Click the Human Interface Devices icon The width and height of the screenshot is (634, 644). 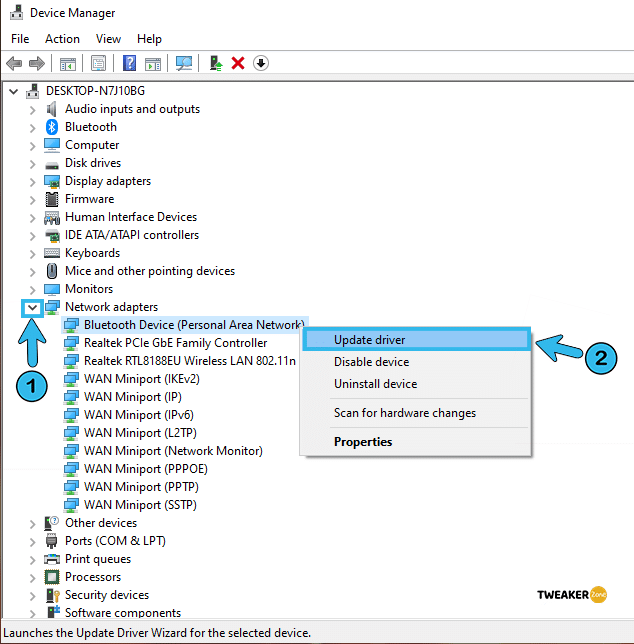pyautogui.click(x=52, y=218)
